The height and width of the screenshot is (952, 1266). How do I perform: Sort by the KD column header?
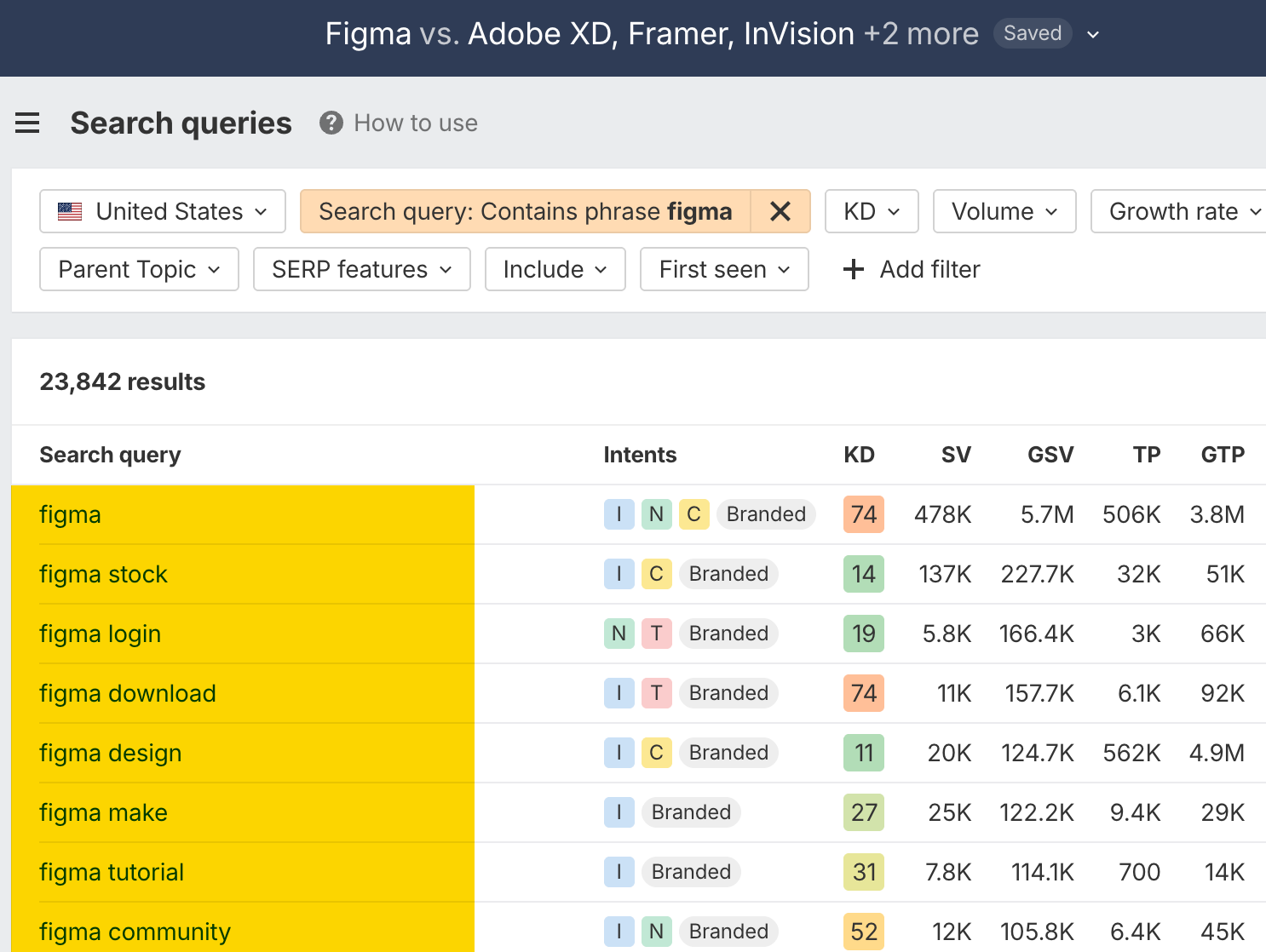pyautogui.click(x=859, y=455)
